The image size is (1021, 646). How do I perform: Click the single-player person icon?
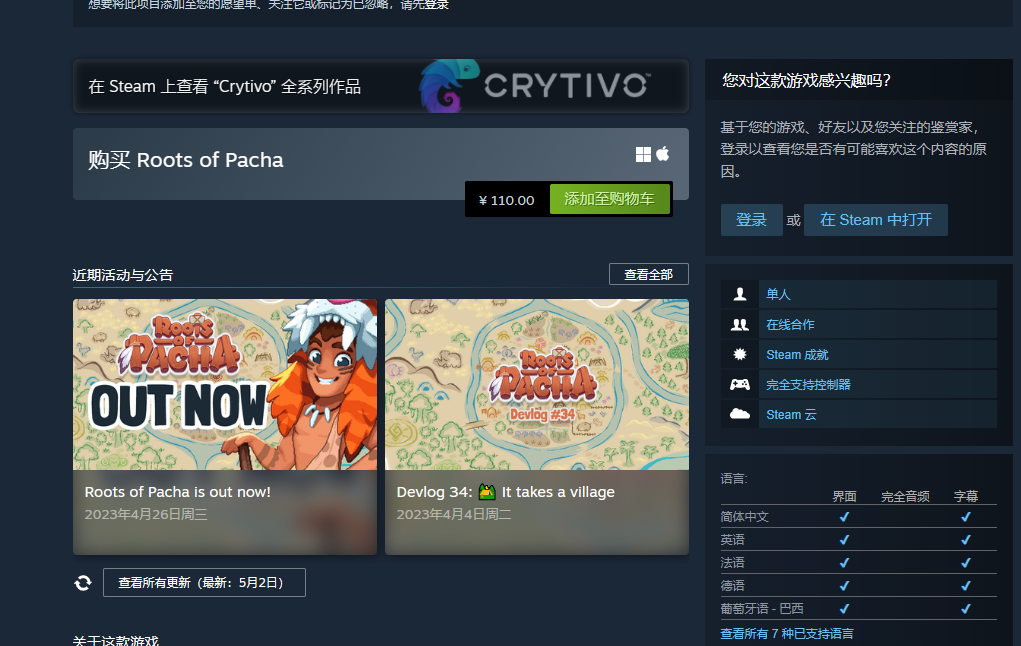point(740,294)
